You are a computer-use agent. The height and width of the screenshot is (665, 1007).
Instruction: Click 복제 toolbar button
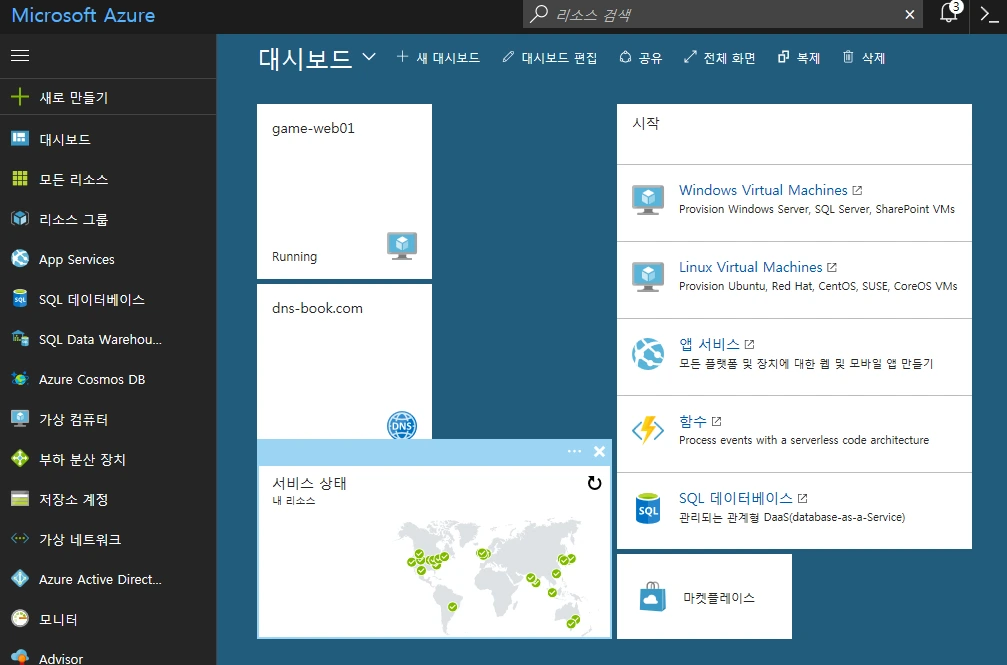tap(799, 58)
